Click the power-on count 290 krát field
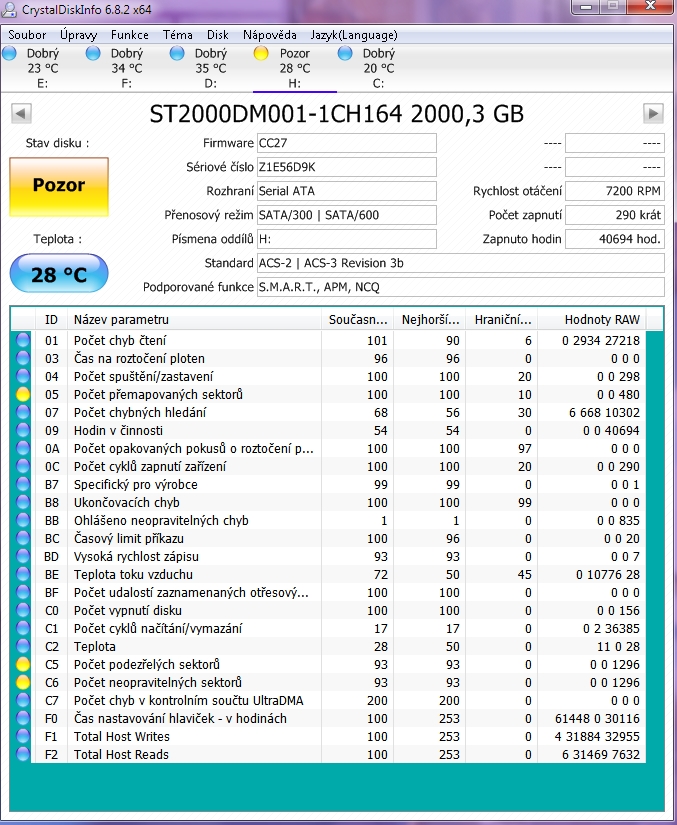Image resolution: width=677 pixels, height=825 pixels. [615, 215]
